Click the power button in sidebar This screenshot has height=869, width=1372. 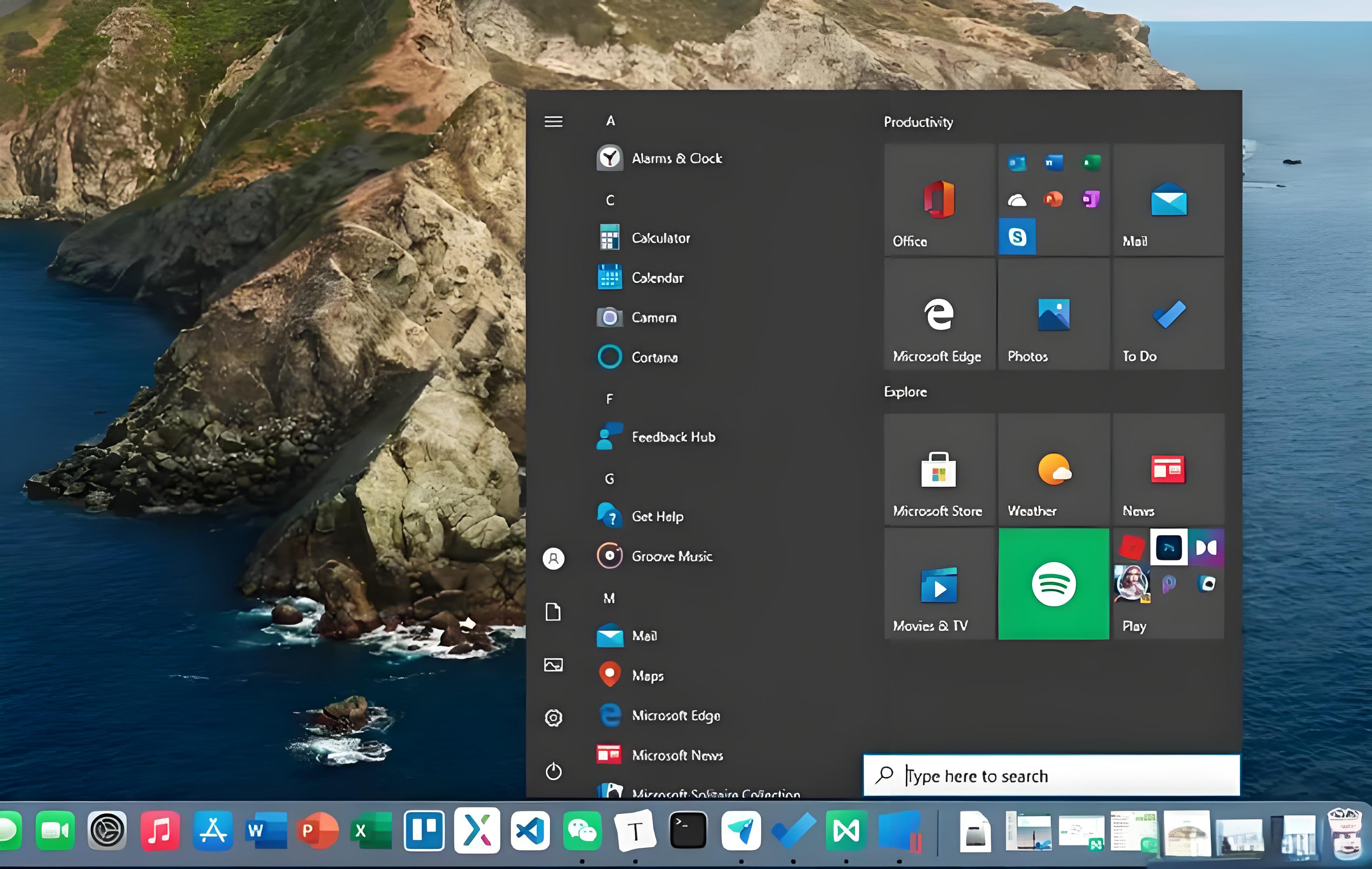pos(553,771)
